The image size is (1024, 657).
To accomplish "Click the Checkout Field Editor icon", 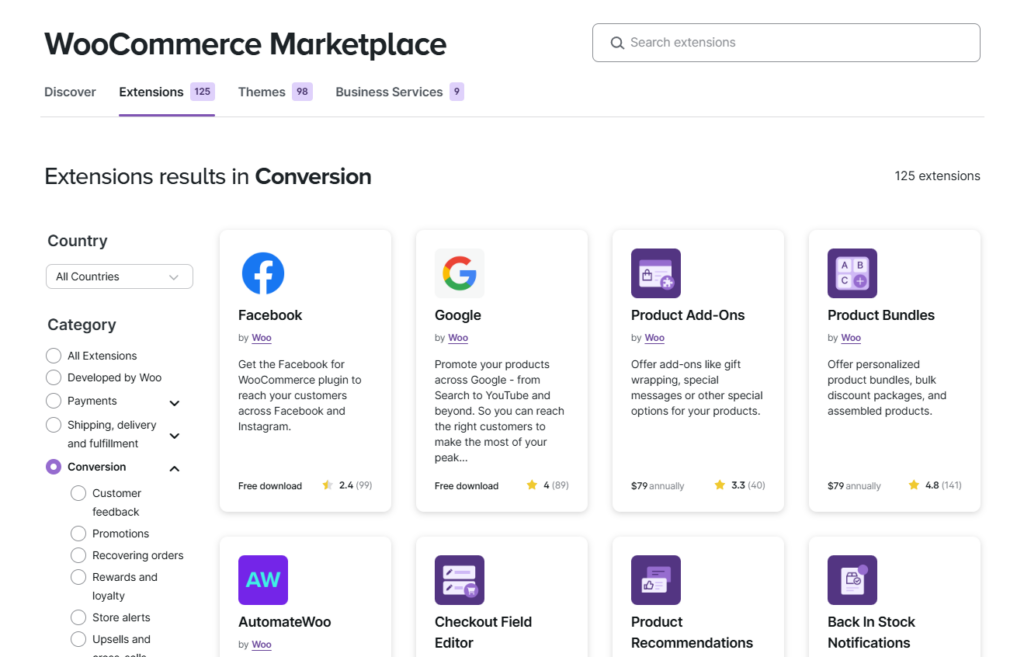I will pos(459,580).
